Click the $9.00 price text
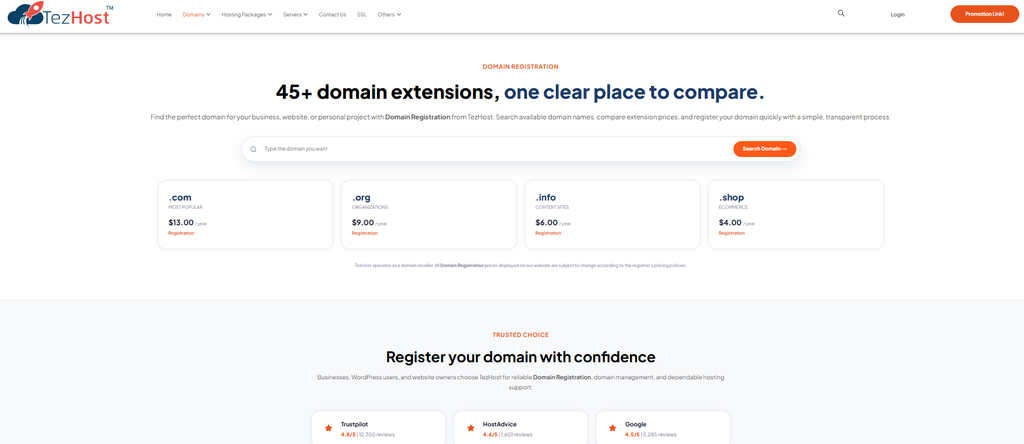Image resolution: width=1024 pixels, height=444 pixels. [x=363, y=223]
